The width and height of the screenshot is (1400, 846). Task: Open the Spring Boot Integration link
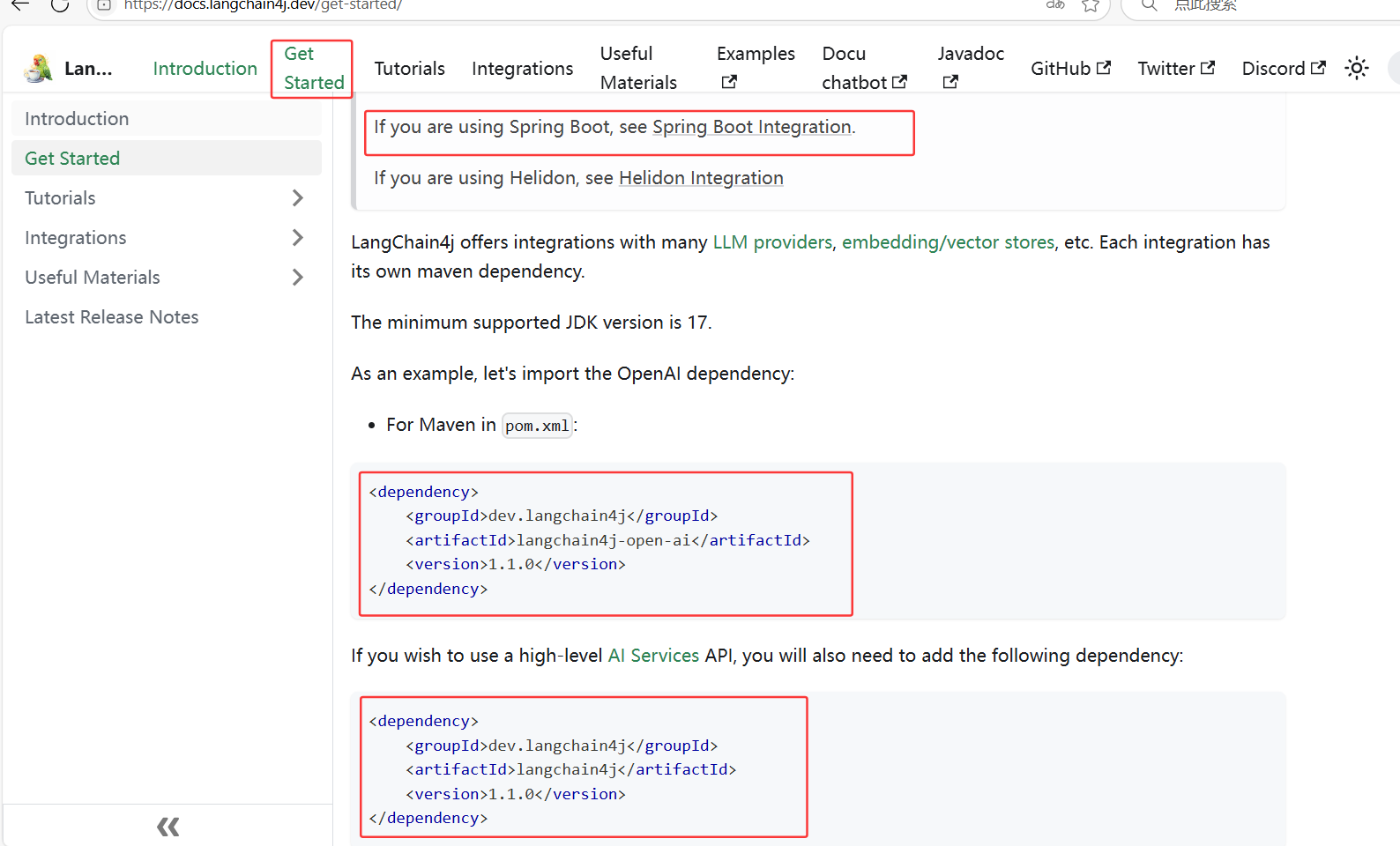tap(751, 127)
